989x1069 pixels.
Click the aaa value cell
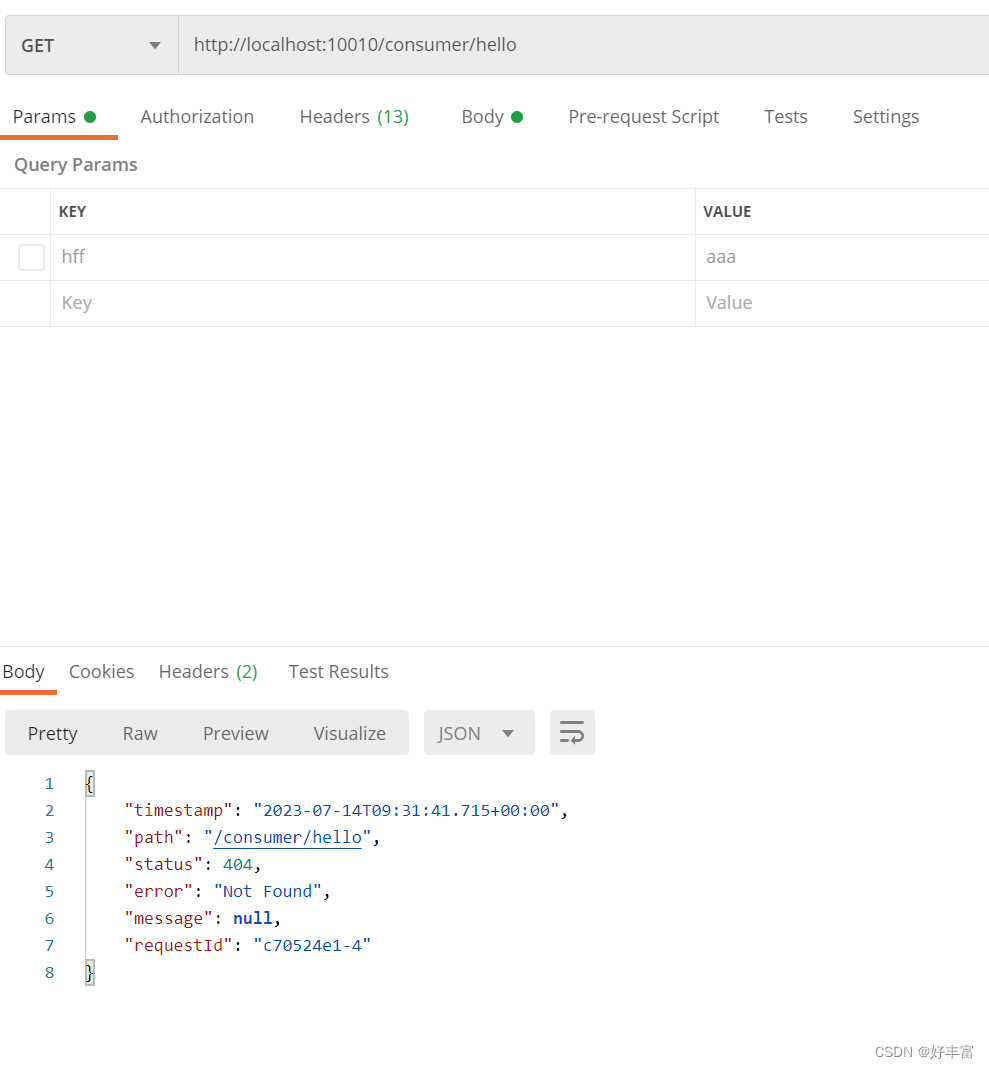point(842,258)
